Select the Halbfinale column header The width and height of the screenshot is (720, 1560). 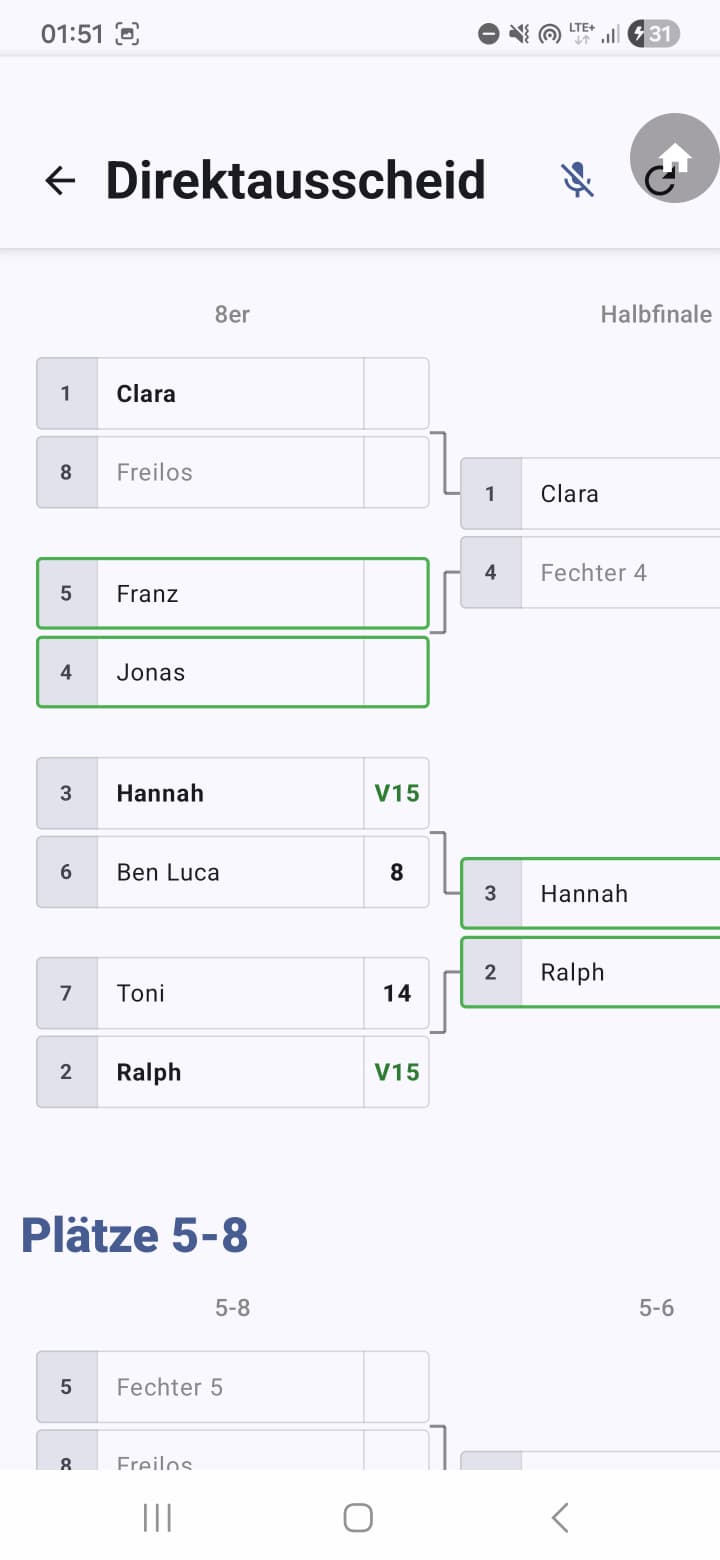pyautogui.click(x=656, y=314)
